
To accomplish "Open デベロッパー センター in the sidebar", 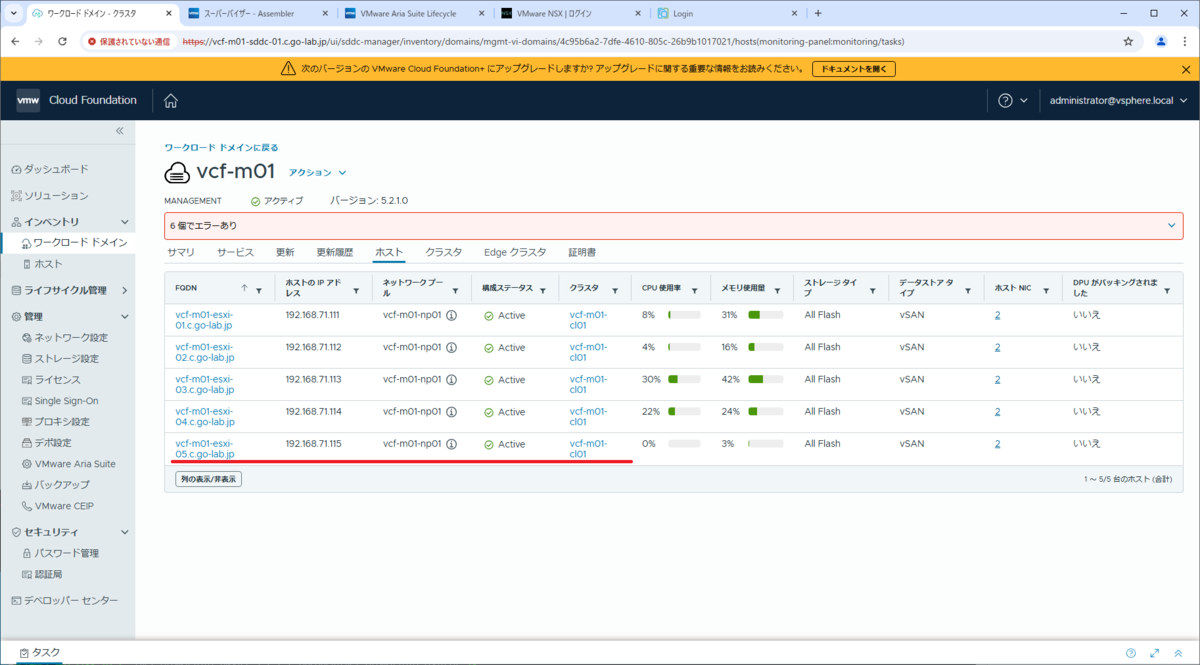I will pos(64,600).
